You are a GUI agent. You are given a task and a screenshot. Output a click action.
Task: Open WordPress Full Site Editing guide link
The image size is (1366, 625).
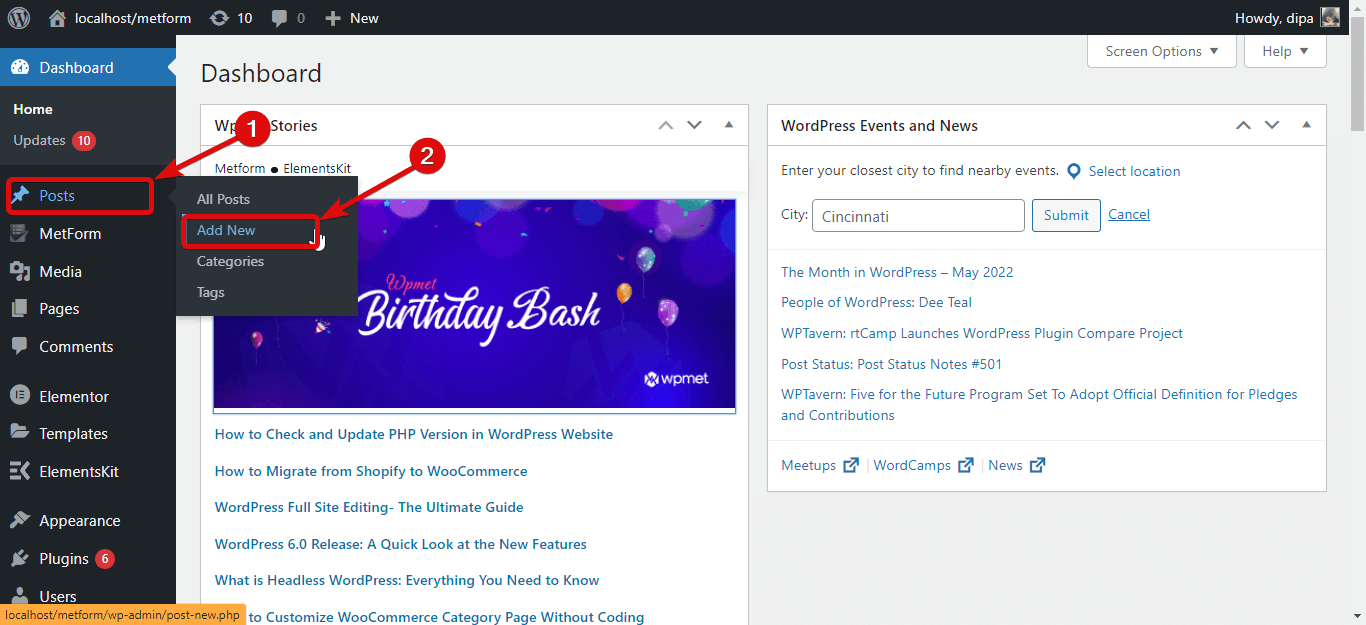pyautogui.click(x=369, y=507)
